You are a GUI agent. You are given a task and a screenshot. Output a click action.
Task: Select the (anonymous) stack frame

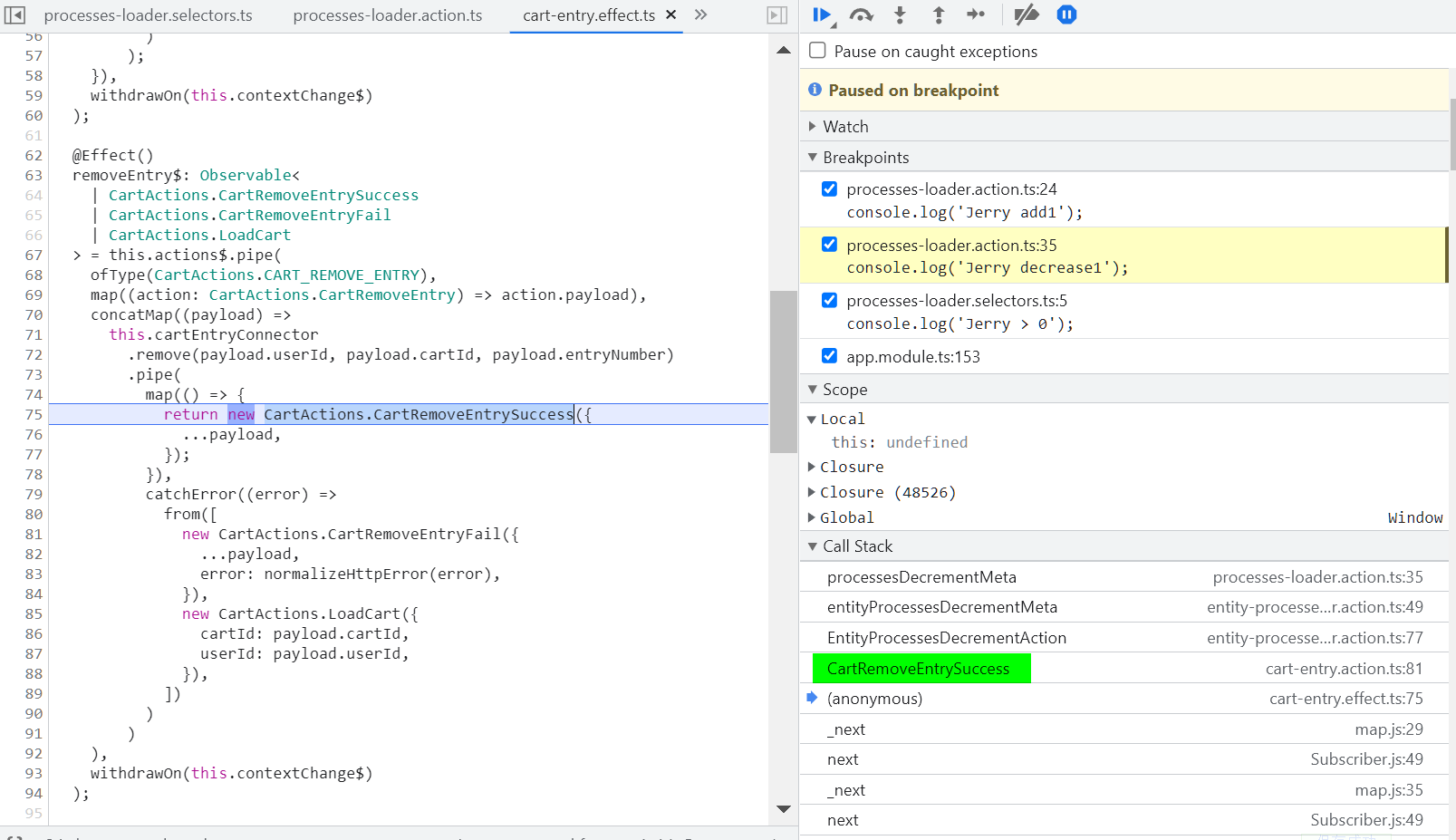coord(1124,699)
